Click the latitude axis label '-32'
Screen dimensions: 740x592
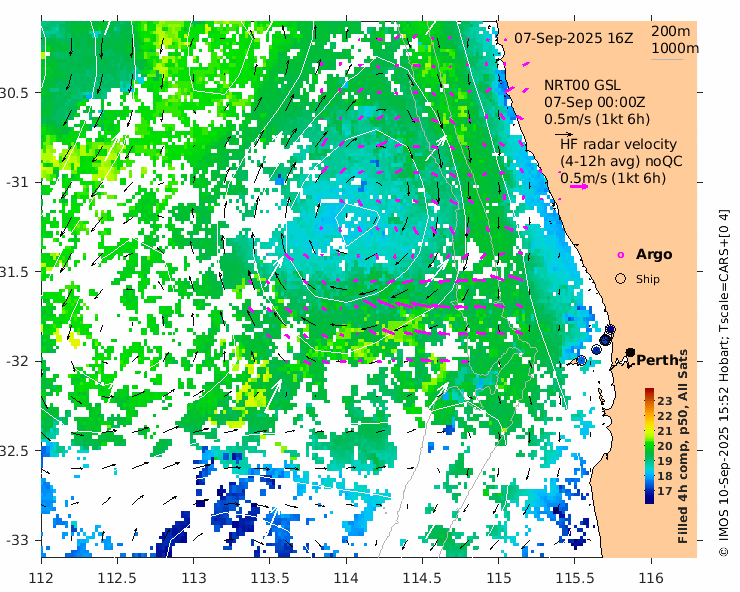point(17,361)
